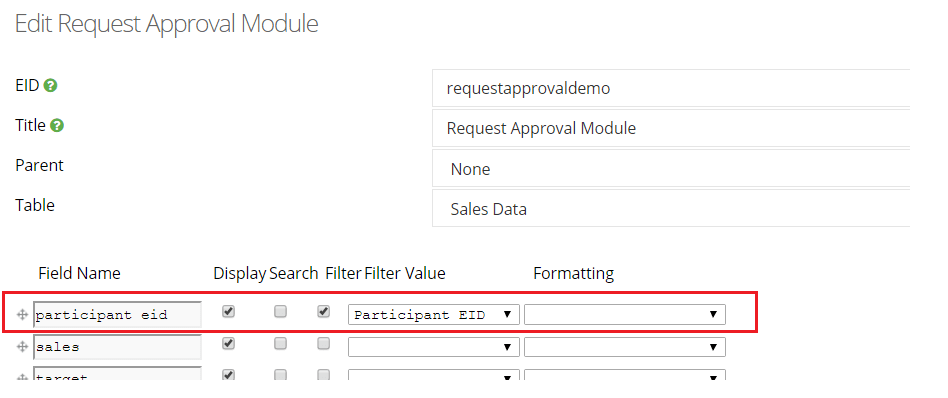Click the EID field with requestapprovaldemo
Screen dimensions: 948x398
[671, 88]
